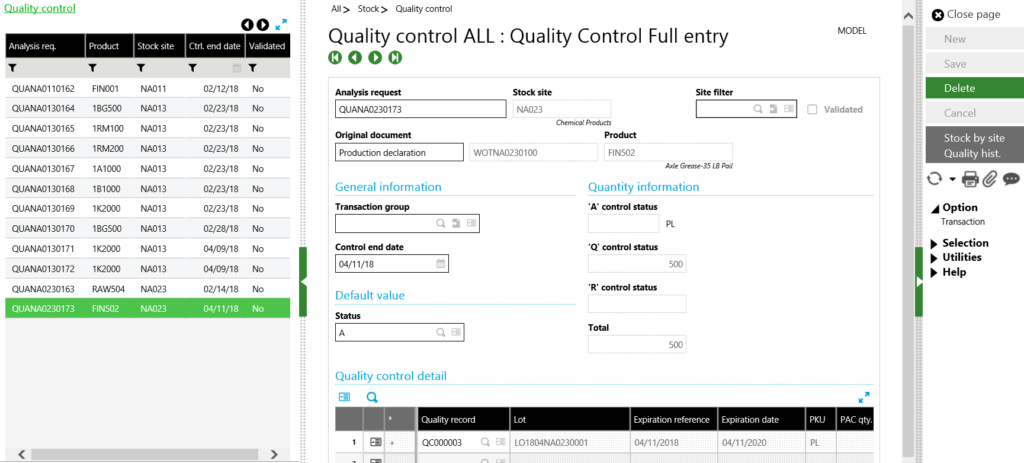Image resolution: width=1024 pixels, height=463 pixels.
Task: Click the Quality record column header
Action: click(x=463, y=419)
